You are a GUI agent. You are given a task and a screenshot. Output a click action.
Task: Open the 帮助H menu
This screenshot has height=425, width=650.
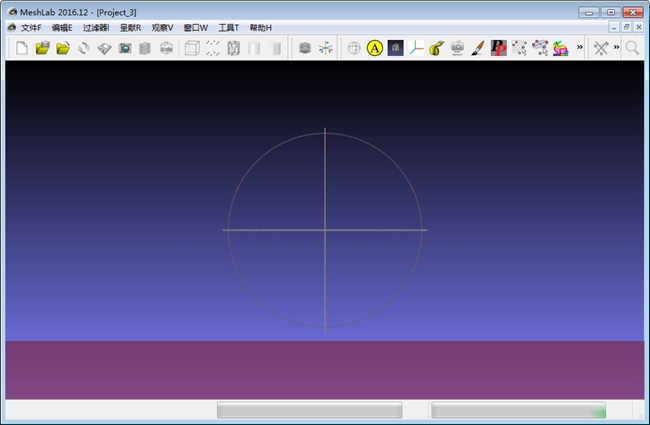click(260, 28)
